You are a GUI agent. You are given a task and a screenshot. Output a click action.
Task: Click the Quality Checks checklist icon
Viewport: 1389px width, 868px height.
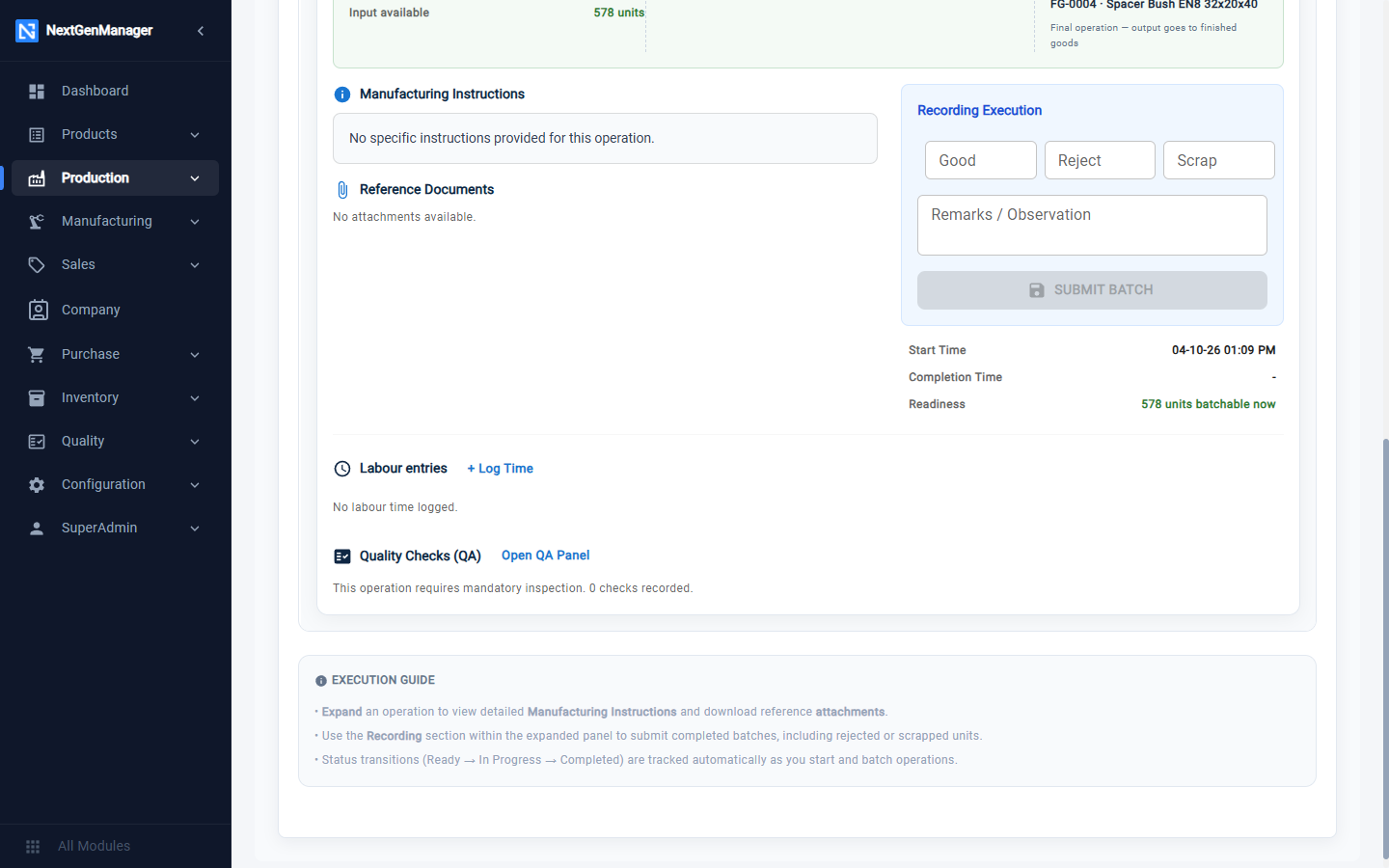(342, 556)
